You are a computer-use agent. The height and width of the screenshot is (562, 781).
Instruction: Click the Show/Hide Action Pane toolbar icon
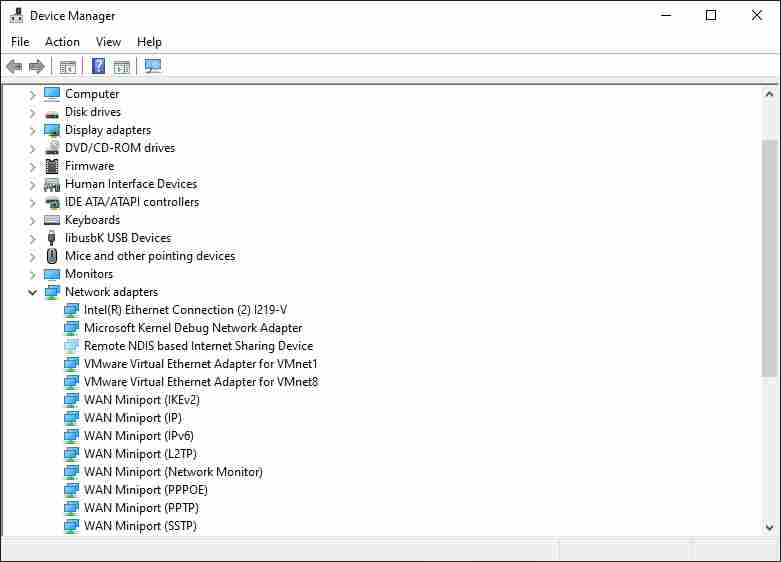(122, 67)
